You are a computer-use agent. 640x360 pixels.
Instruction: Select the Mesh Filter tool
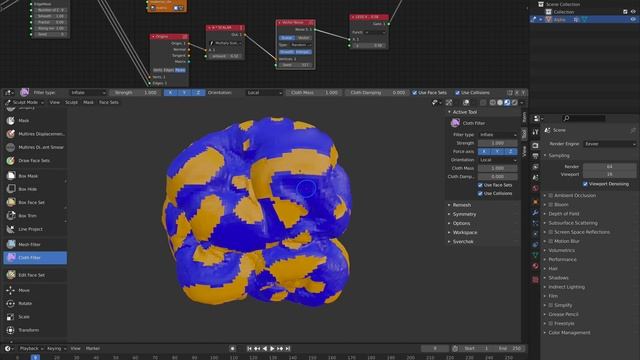tap(35, 244)
